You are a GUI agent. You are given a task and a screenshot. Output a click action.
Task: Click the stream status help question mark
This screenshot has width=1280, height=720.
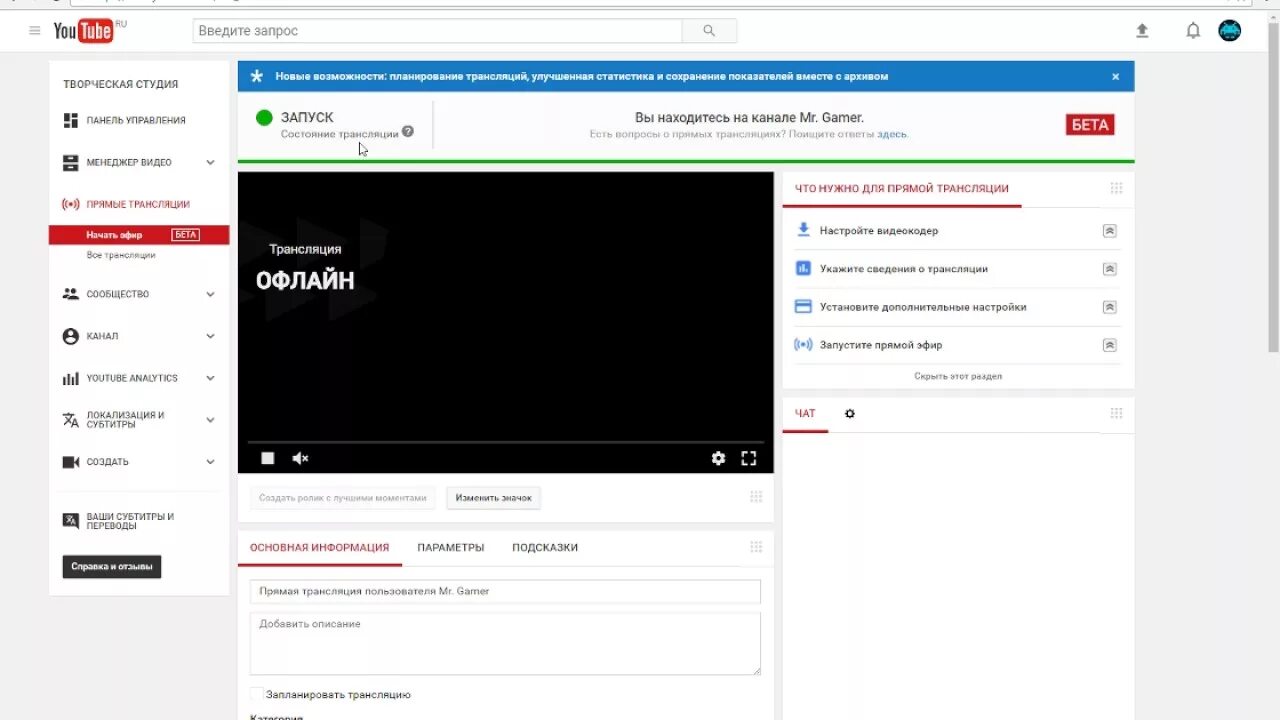(408, 132)
